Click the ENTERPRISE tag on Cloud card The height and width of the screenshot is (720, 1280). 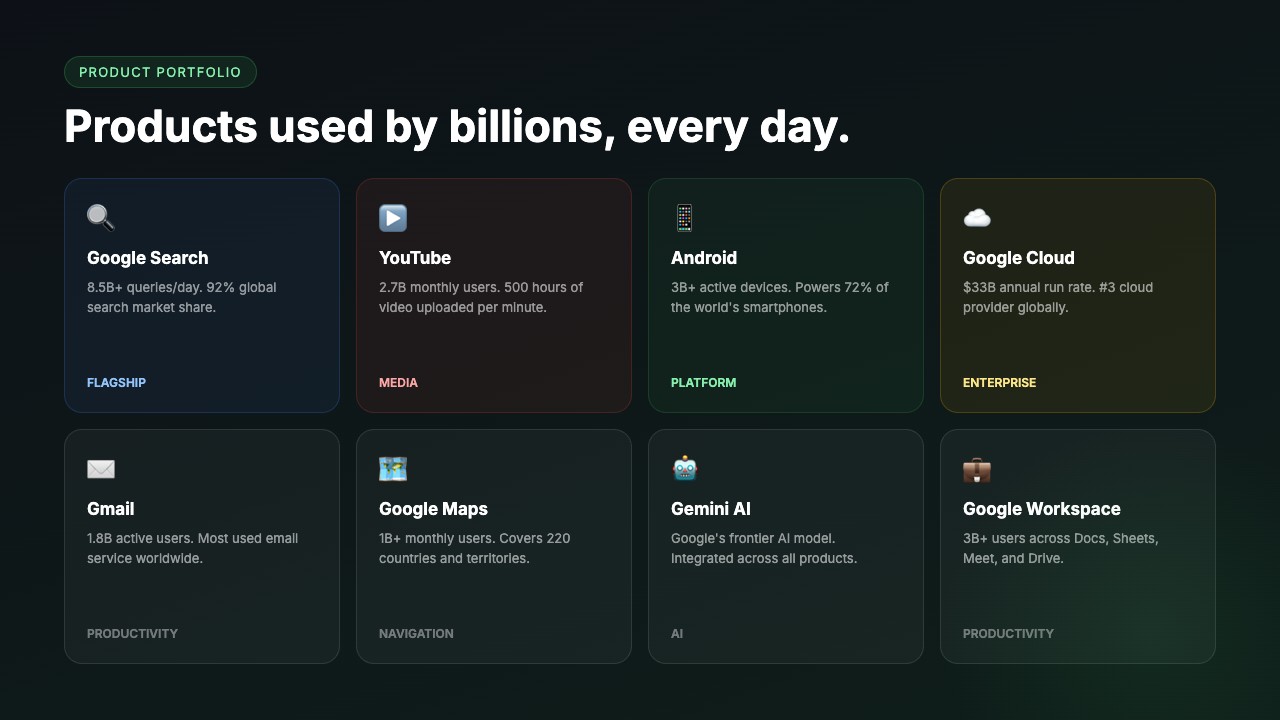(x=999, y=383)
